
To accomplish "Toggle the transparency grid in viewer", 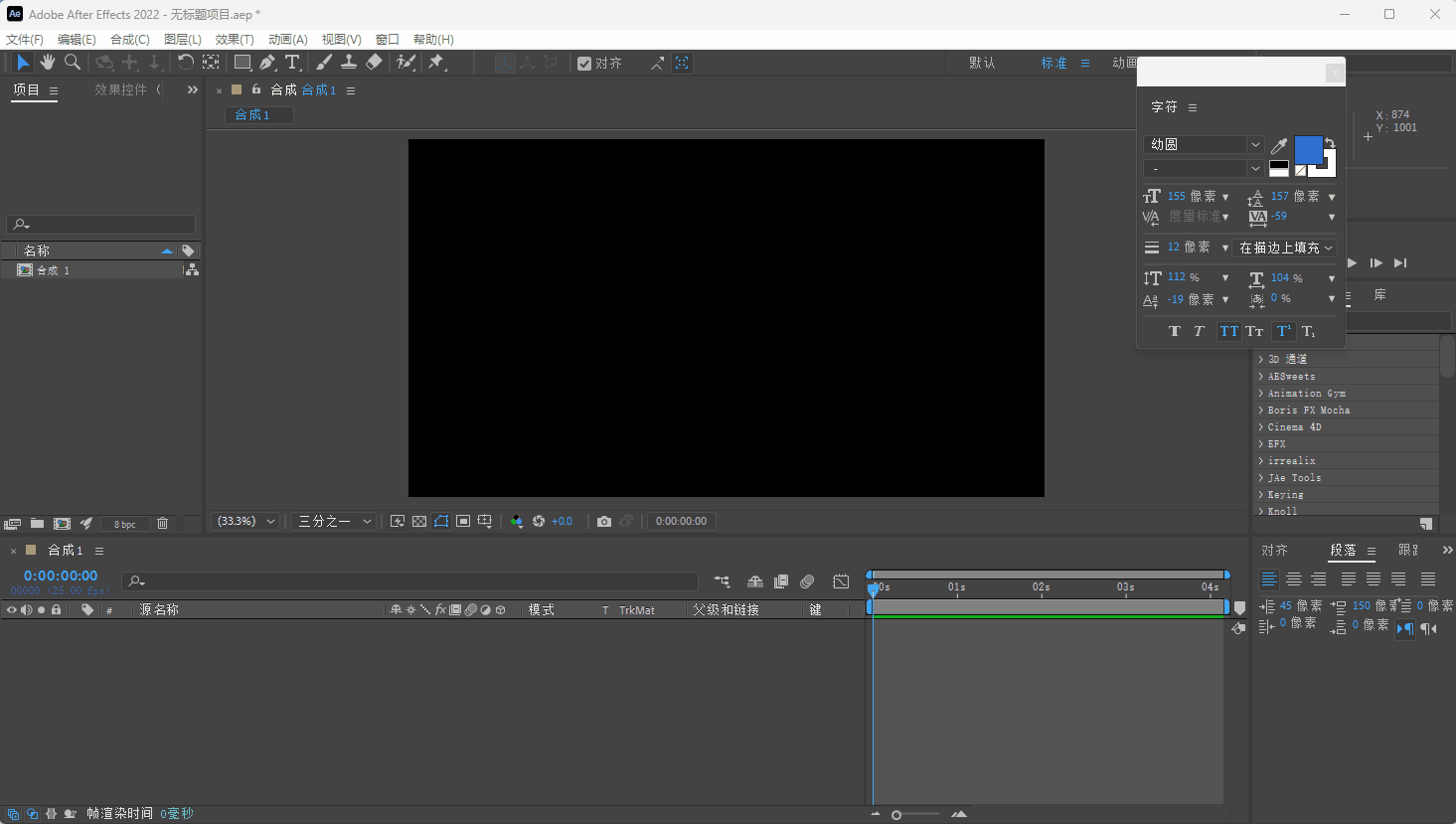I will (419, 521).
